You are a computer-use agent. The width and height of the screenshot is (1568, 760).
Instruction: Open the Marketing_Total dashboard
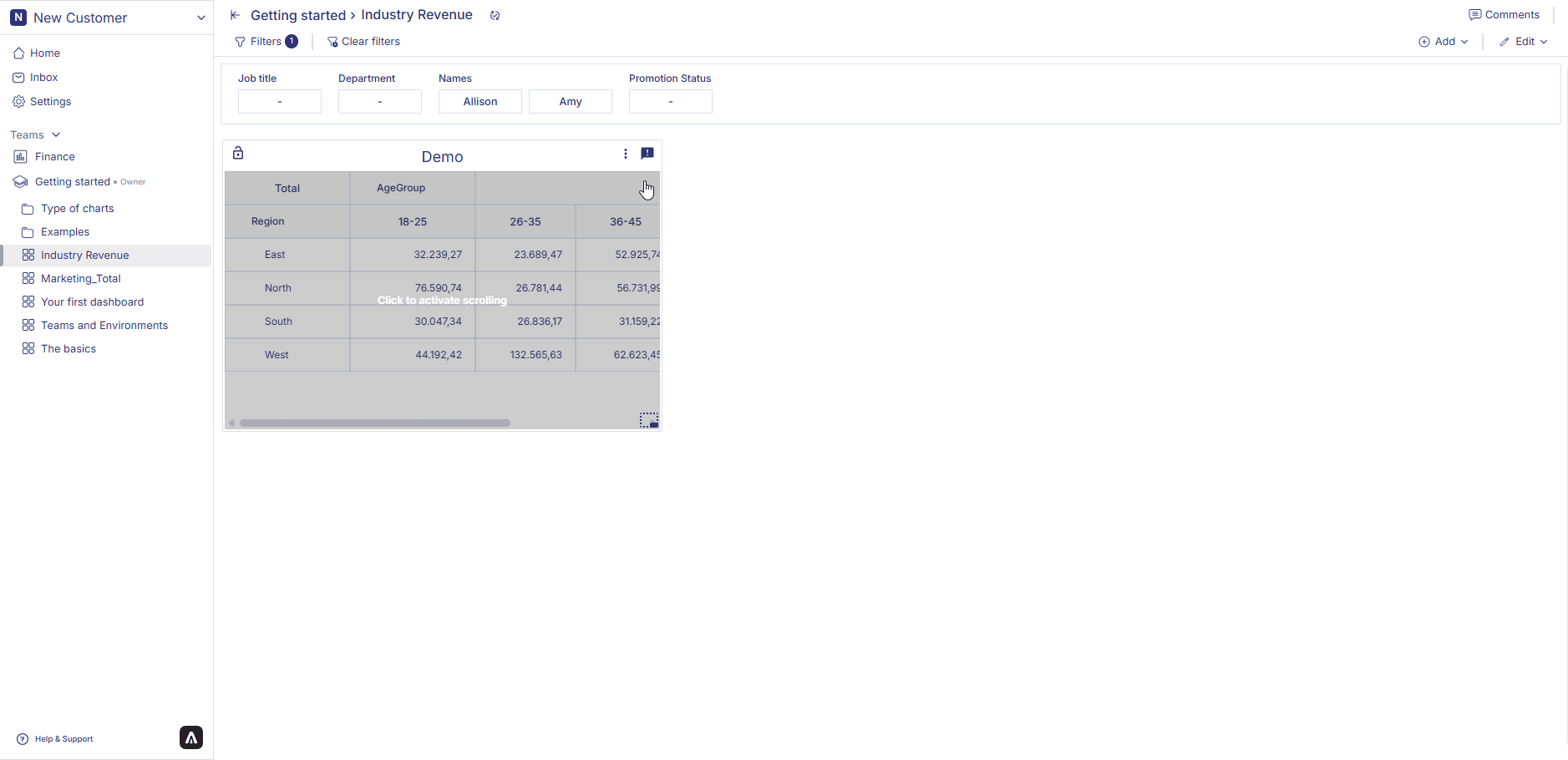point(80,279)
